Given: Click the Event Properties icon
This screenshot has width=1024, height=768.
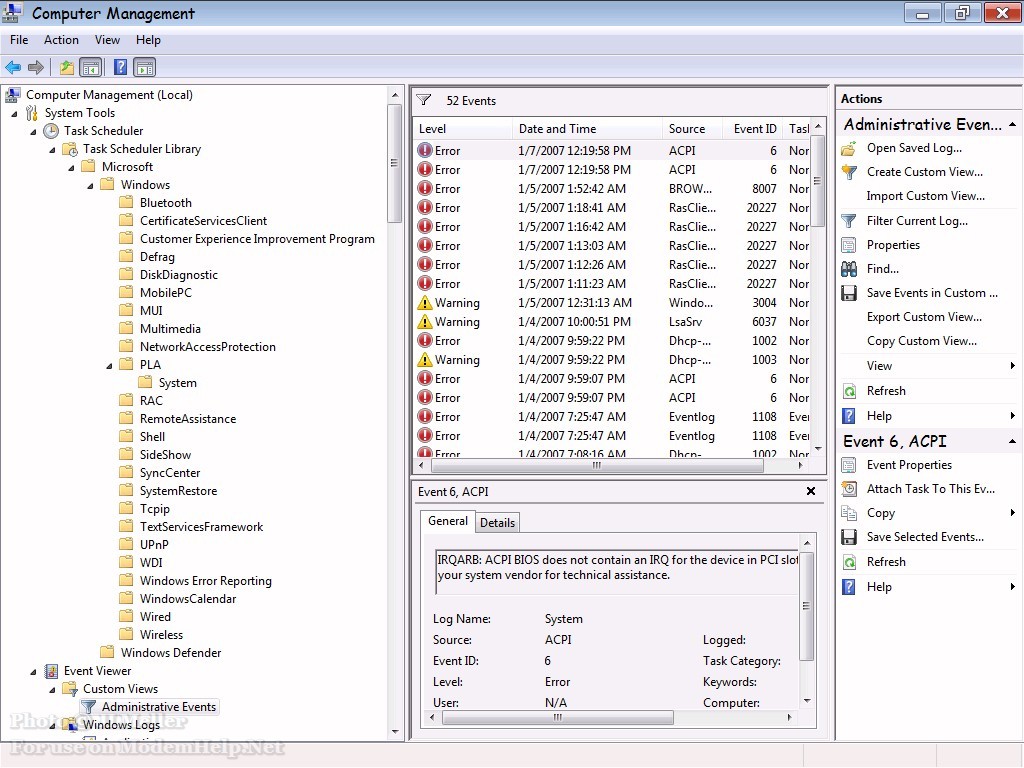Looking at the screenshot, I should coord(849,465).
